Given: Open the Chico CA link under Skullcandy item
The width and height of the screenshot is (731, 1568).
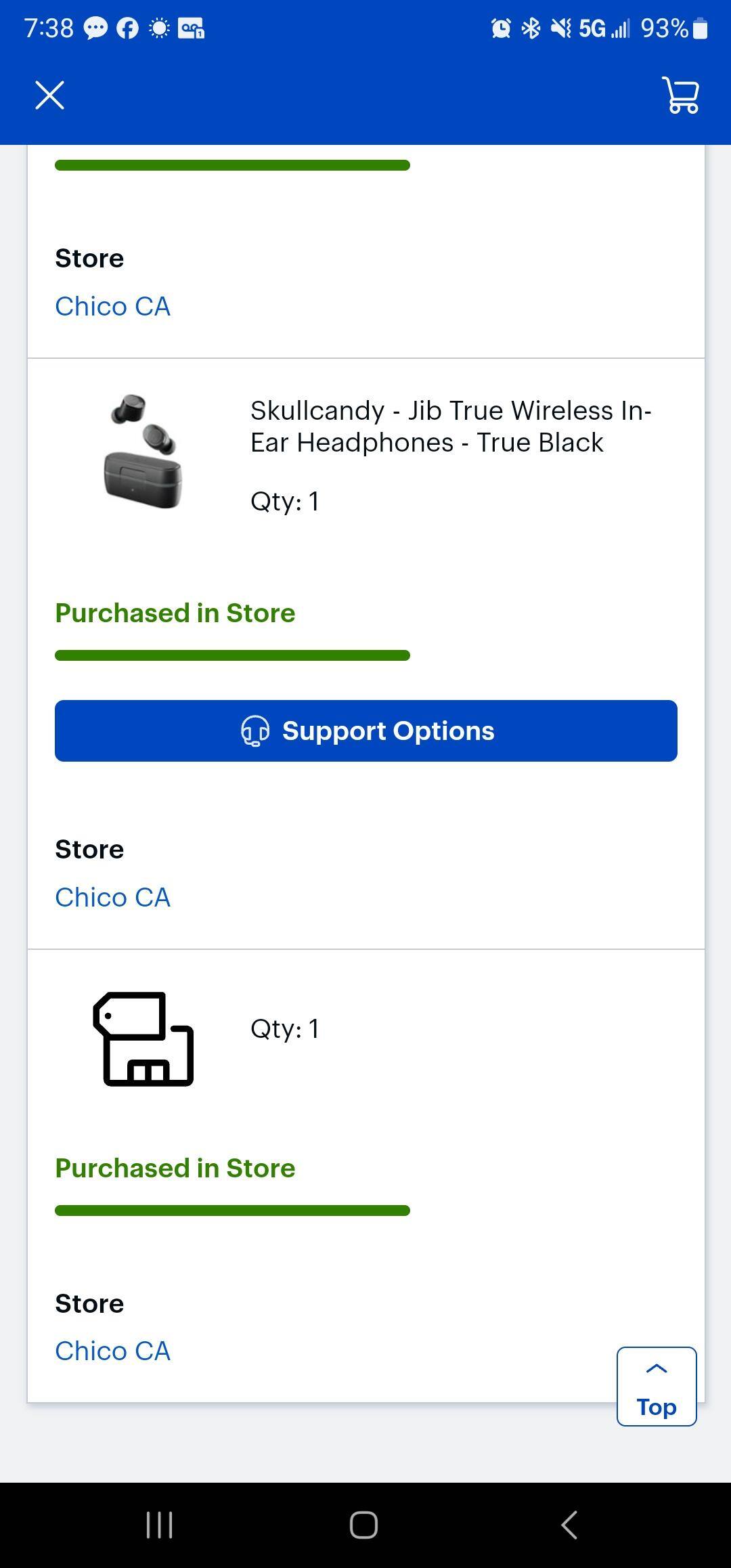Looking at the screenshot, I should pos(112,896).
